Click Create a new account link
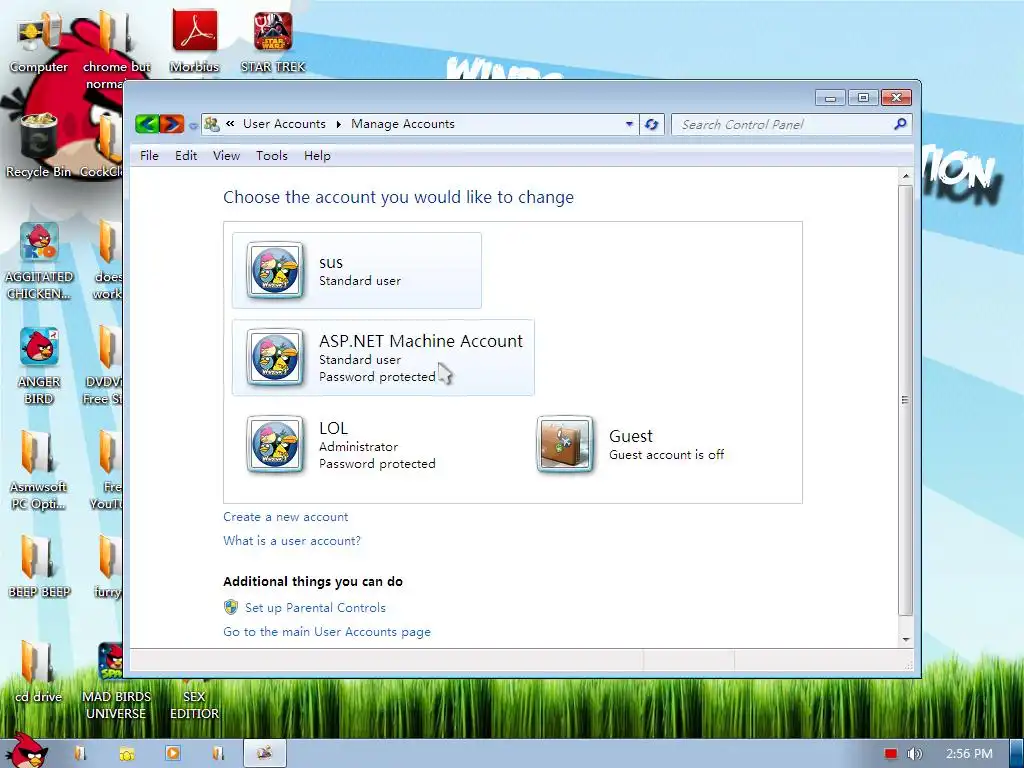 285,517
